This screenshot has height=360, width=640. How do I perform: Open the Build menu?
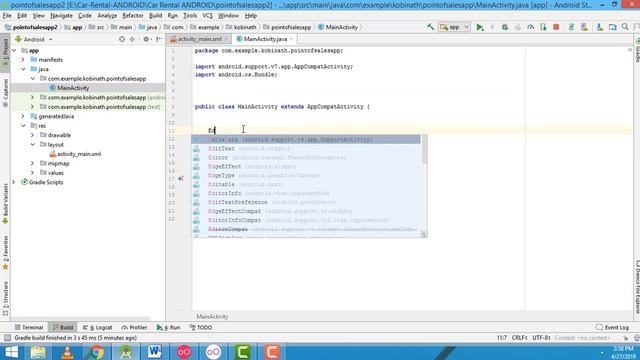155,16
